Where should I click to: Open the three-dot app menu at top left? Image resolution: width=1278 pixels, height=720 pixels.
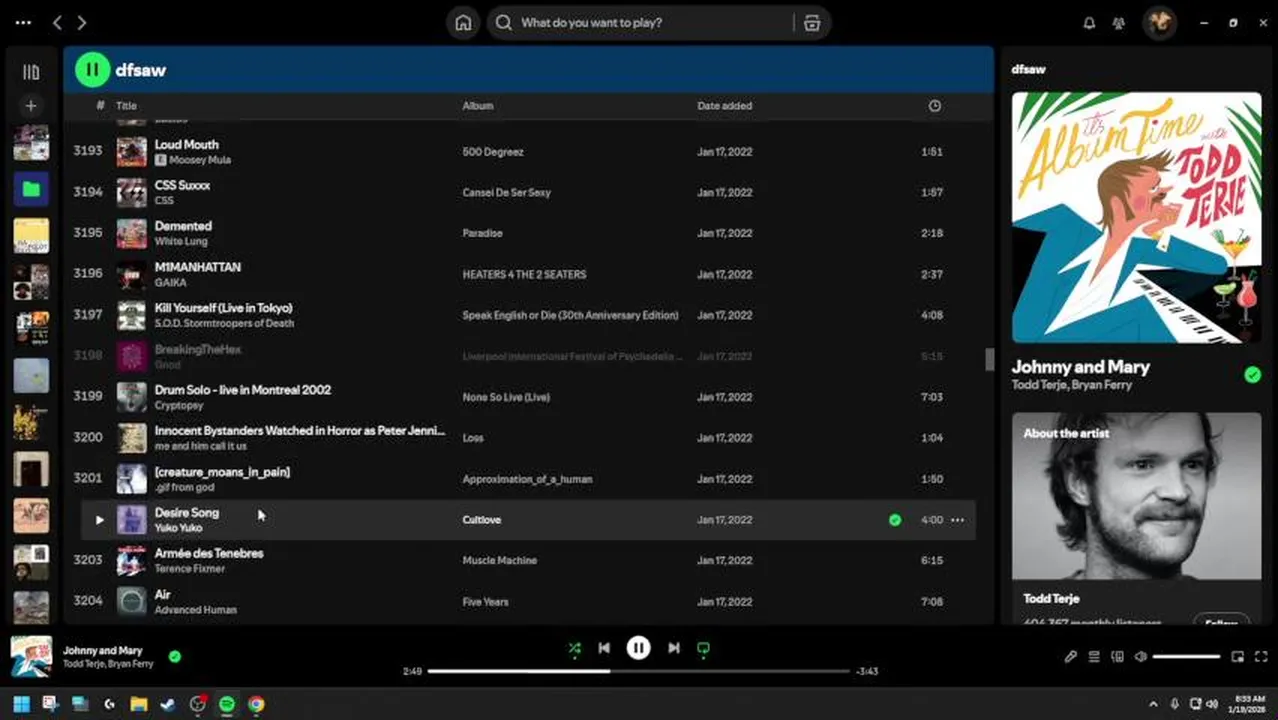(23, 22)
